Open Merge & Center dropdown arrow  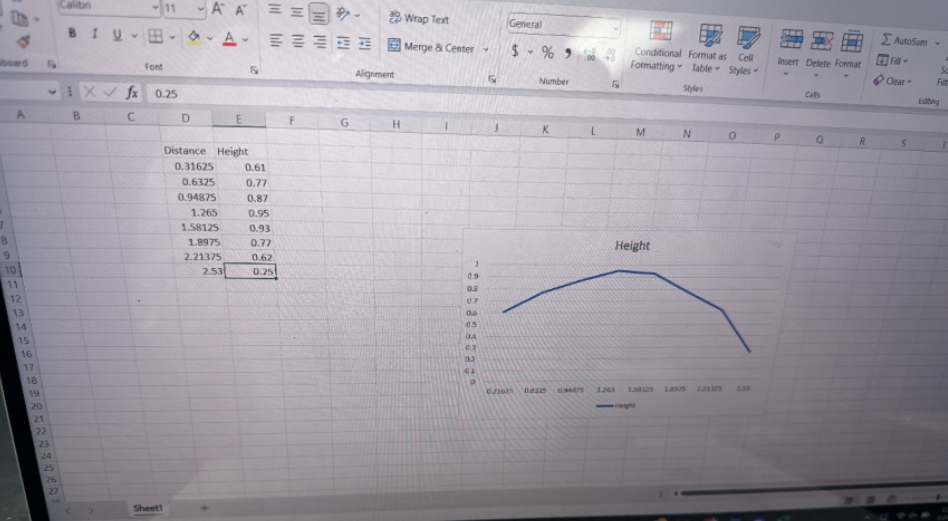pyautogui.click(x=485, y=49)
